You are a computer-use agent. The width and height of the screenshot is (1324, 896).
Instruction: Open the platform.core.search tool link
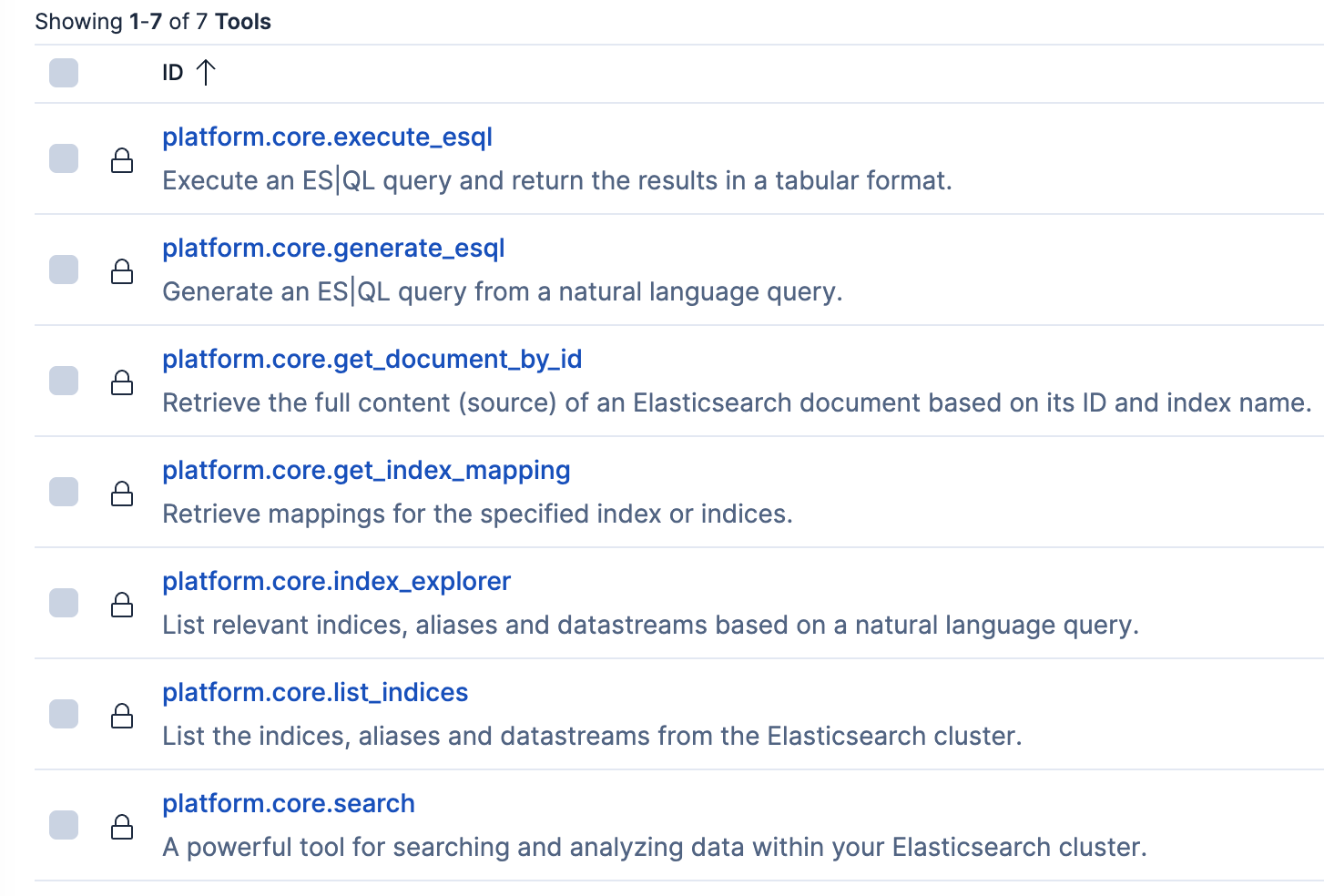click(289, 803)
